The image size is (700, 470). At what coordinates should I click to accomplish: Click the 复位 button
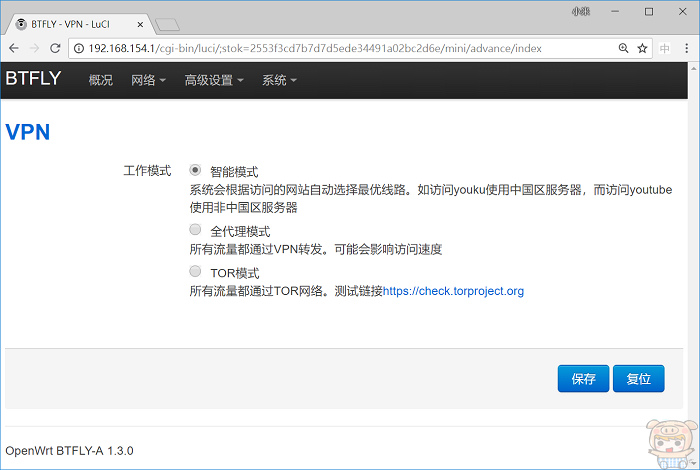[638, 379]
